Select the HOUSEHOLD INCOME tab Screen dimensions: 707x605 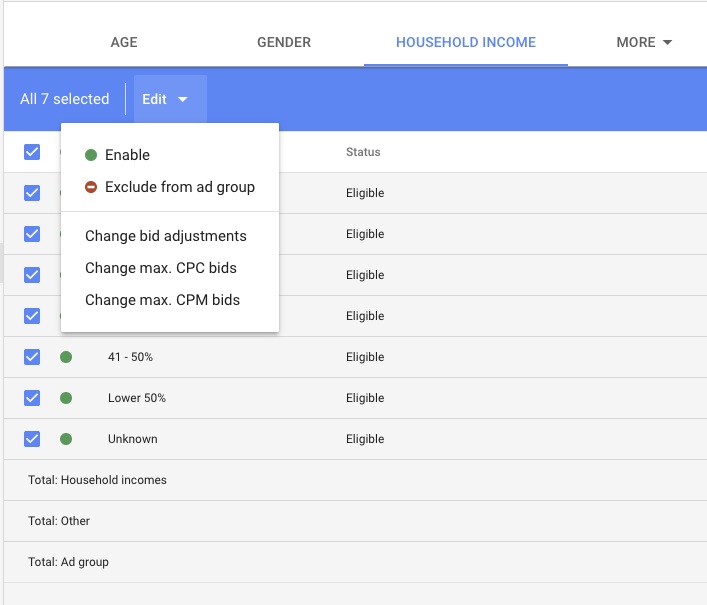[x=466, y=42]
